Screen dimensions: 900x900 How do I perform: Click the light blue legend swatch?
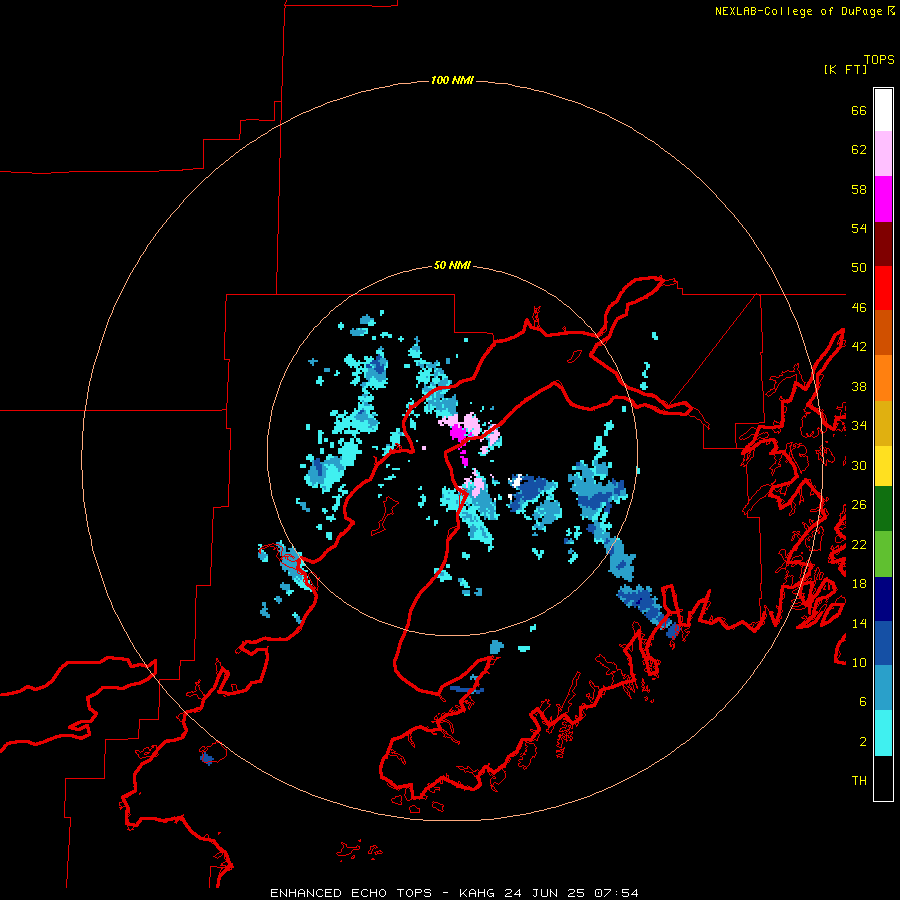pos(883,688)
